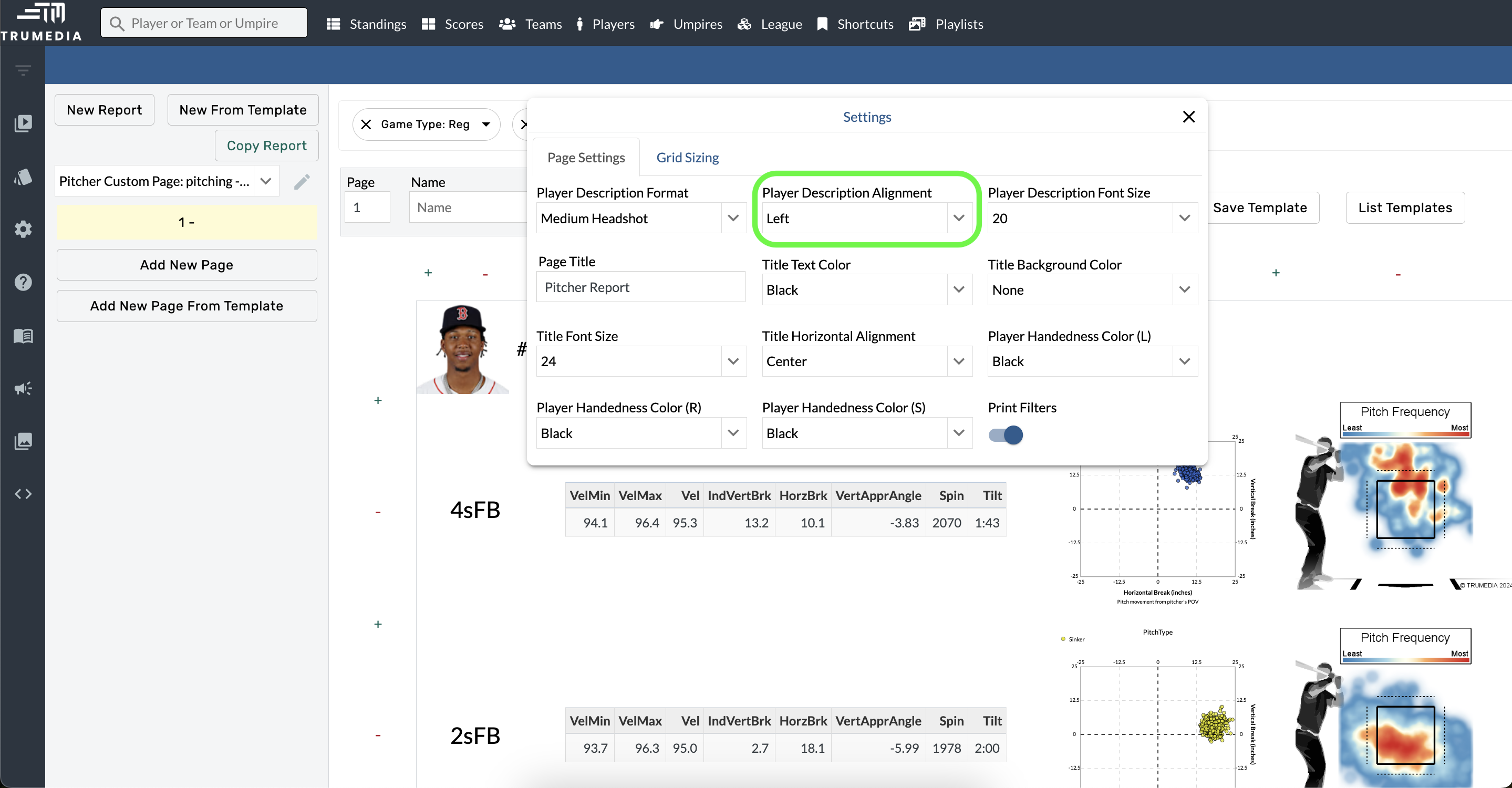Click the Page Title input field

point(638,288)
